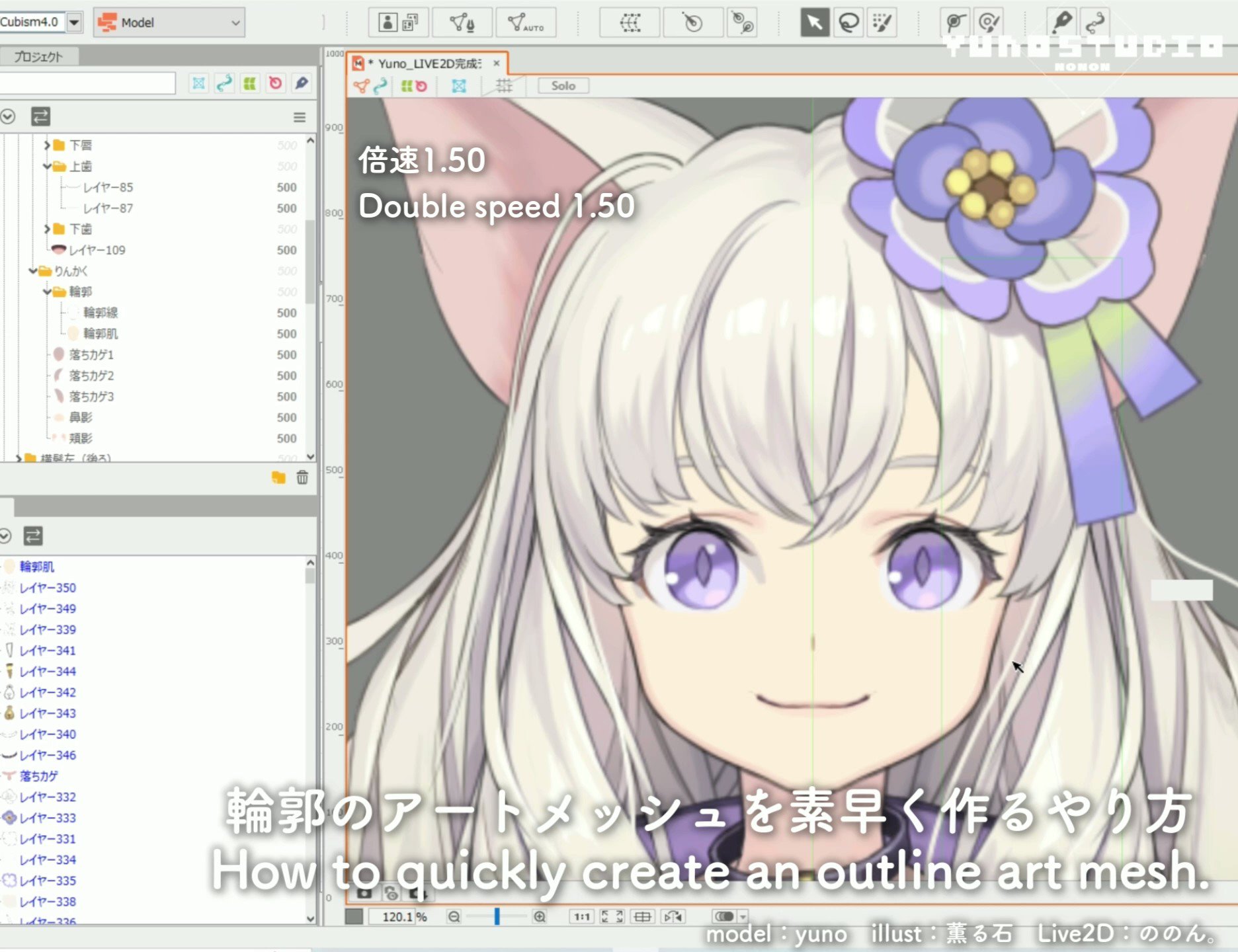Expand the 下歯 folder
The height and width of the screenshot is (952, 1238).
tap(48, 229)
